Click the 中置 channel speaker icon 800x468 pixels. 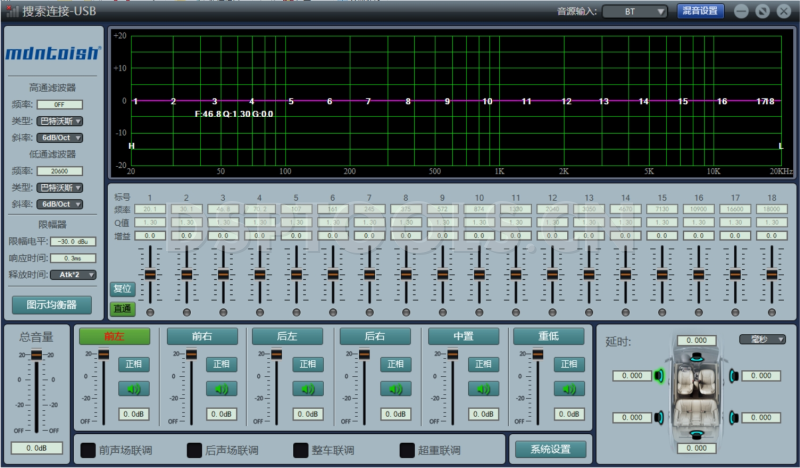pos(483,389)
